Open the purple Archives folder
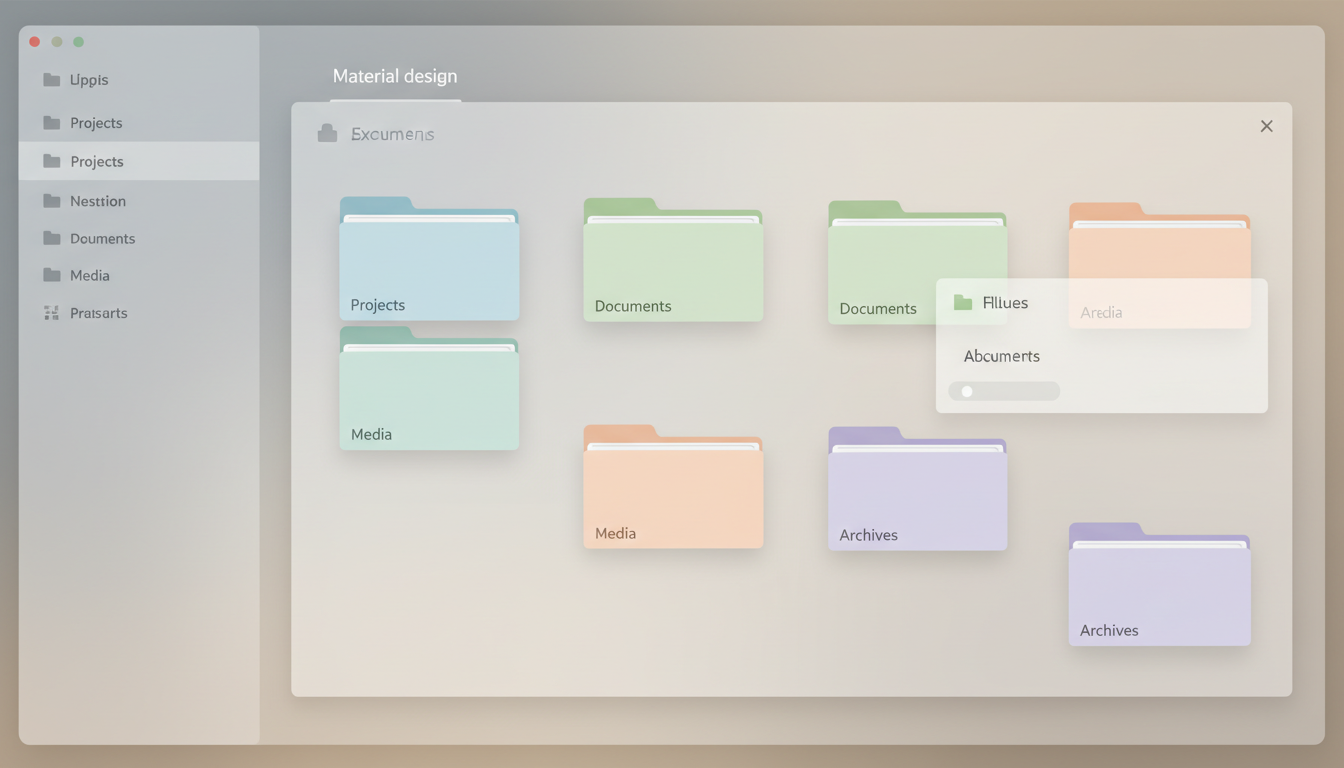The width and height of the screenshot is (1344, 768). pyautogui.click(x=916, y=489)
